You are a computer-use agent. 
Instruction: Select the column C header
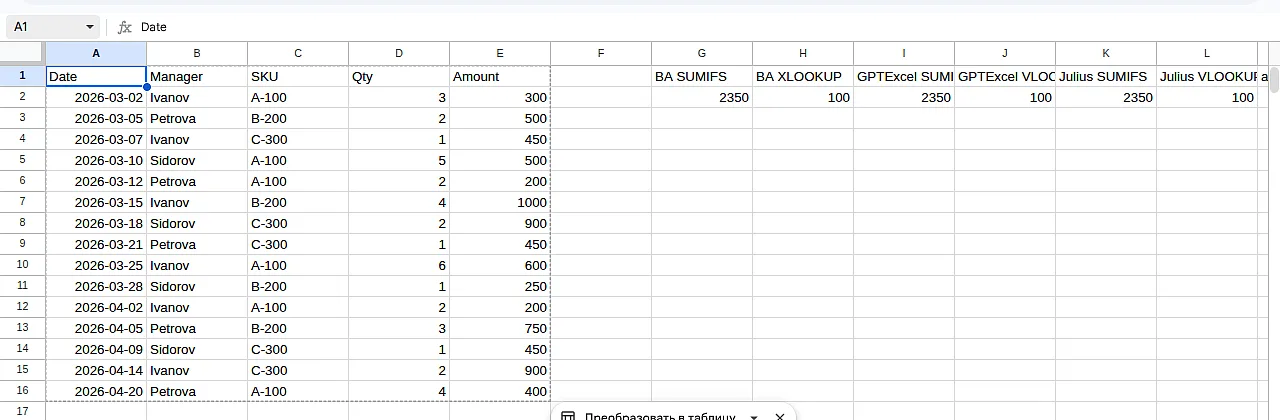pyautogui.click(x=298, y=53)
